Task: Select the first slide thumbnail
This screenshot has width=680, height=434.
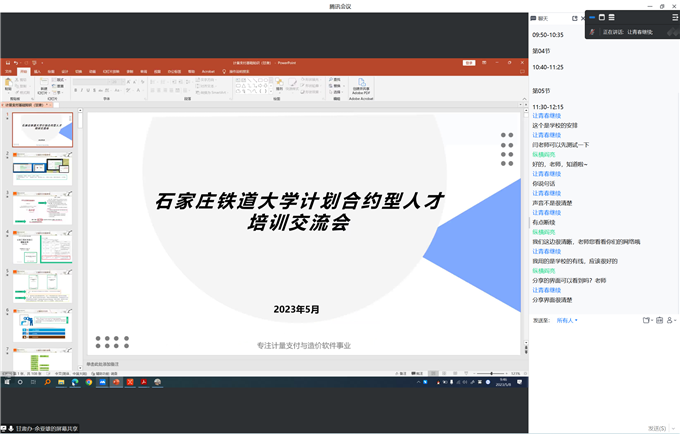Action: [x=42, y=130]
